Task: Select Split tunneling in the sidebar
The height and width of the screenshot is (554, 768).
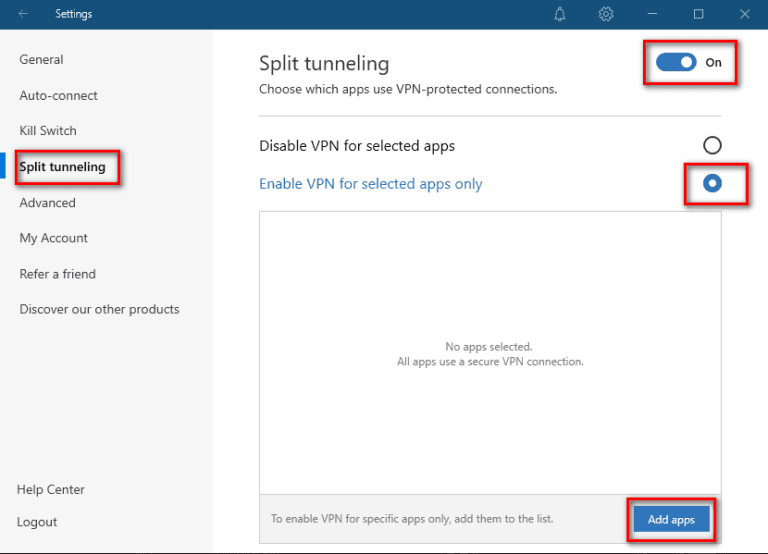Action: tap(62, 167)
